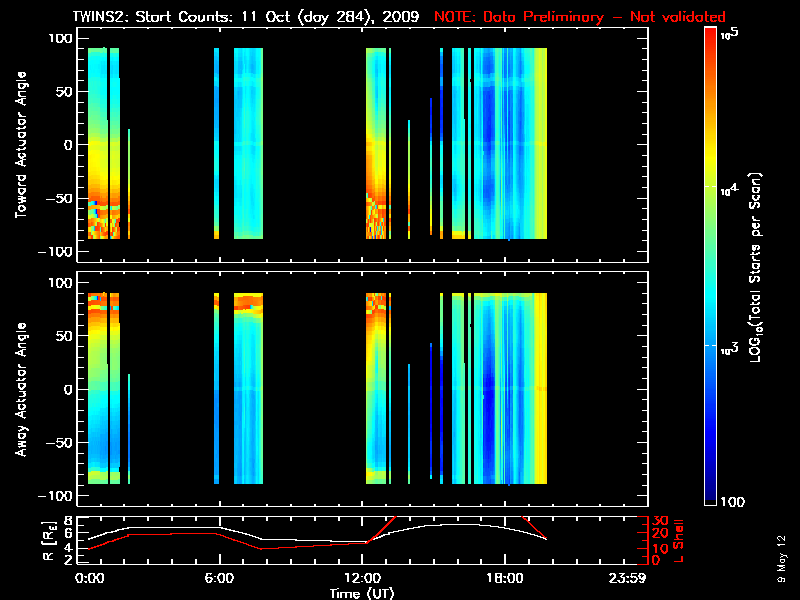This screenshot has width=800, height=600.
Task: Click the dark blue bottom of the colorbar
Action: click(x=711, y=492)
